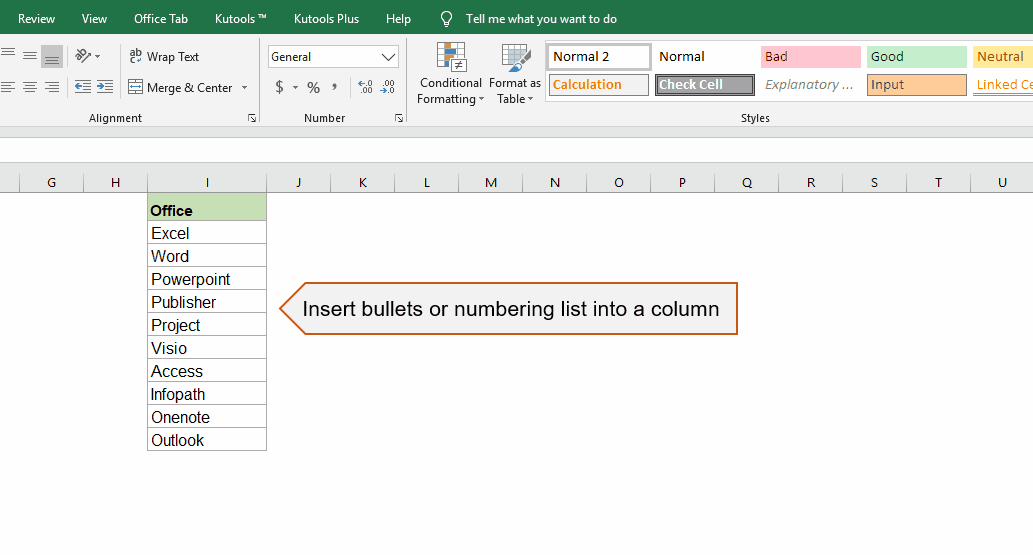Click Decrease Decimal icon
The image size is (1033, 555).
[x=387, y=88]
